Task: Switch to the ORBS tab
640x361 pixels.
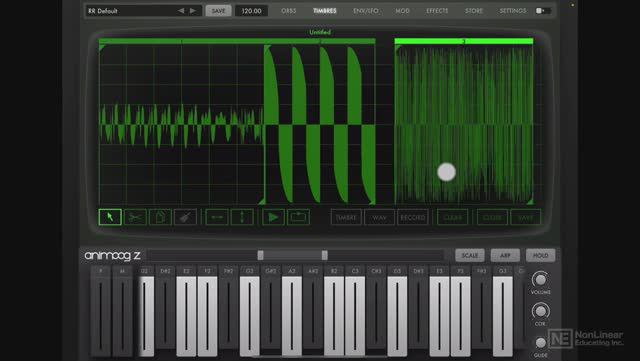Action: point(289,11)
